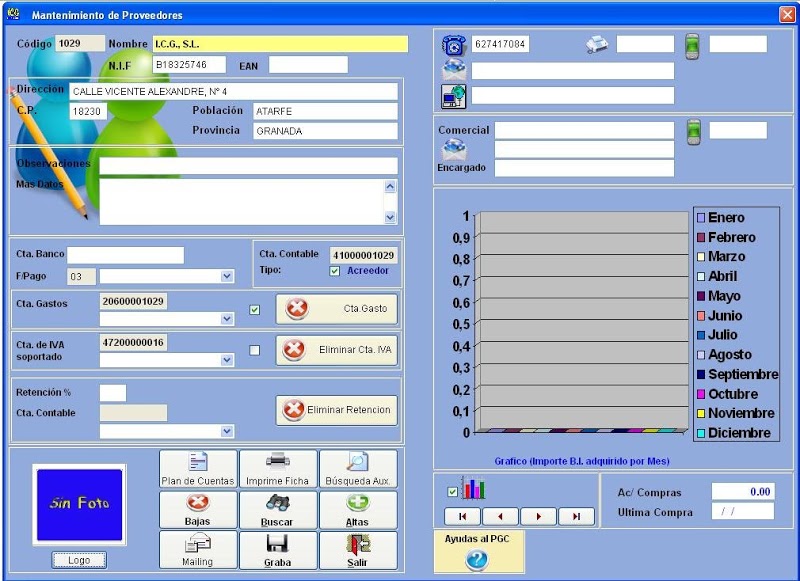Close the Mantenimiento de Proveedores window
Viewport: 800px width, 581px height.
tap(787, 15)
